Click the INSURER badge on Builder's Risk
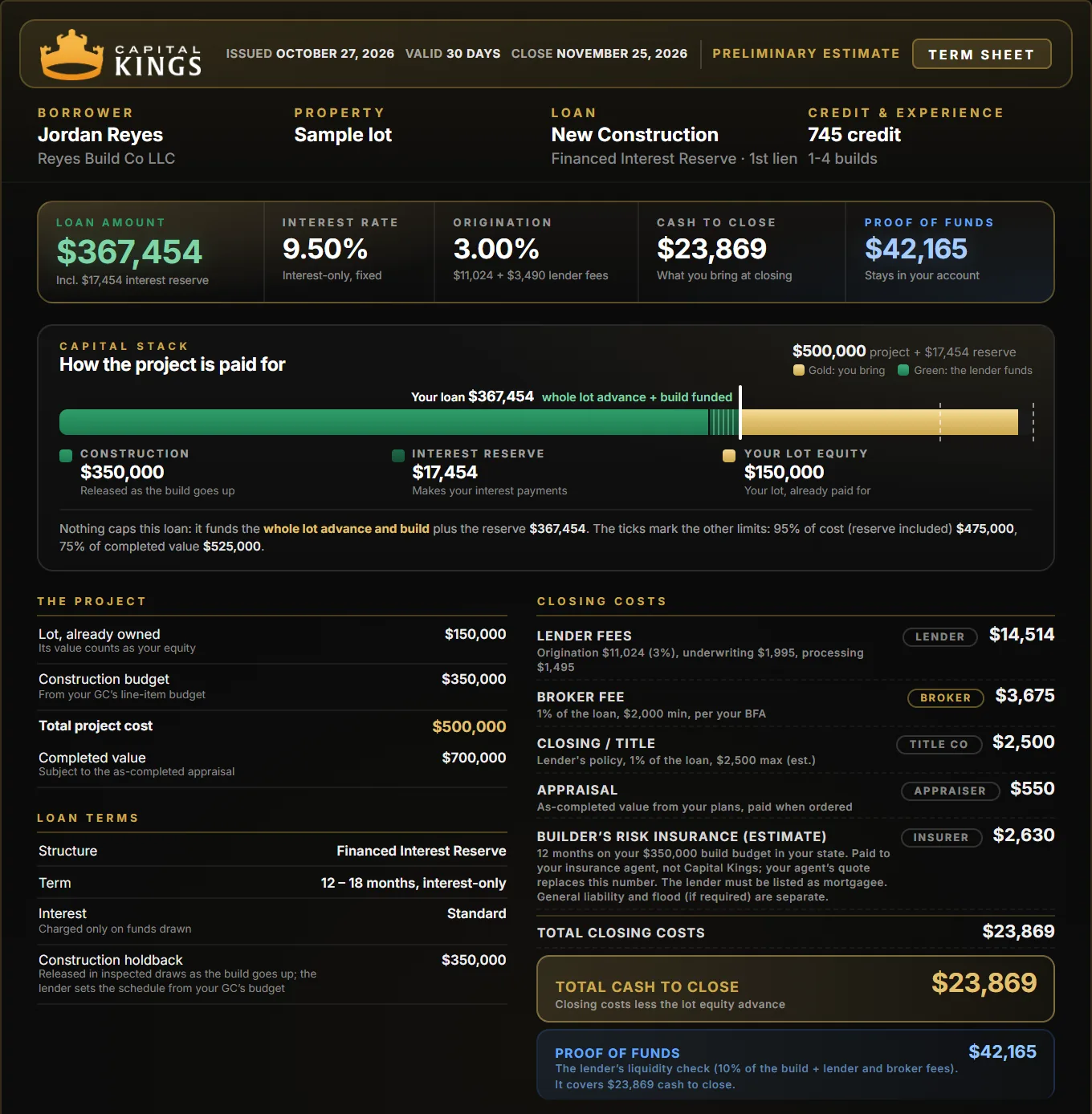The width and height of the screenshot is (1092, 1114). tap(941, 837)
